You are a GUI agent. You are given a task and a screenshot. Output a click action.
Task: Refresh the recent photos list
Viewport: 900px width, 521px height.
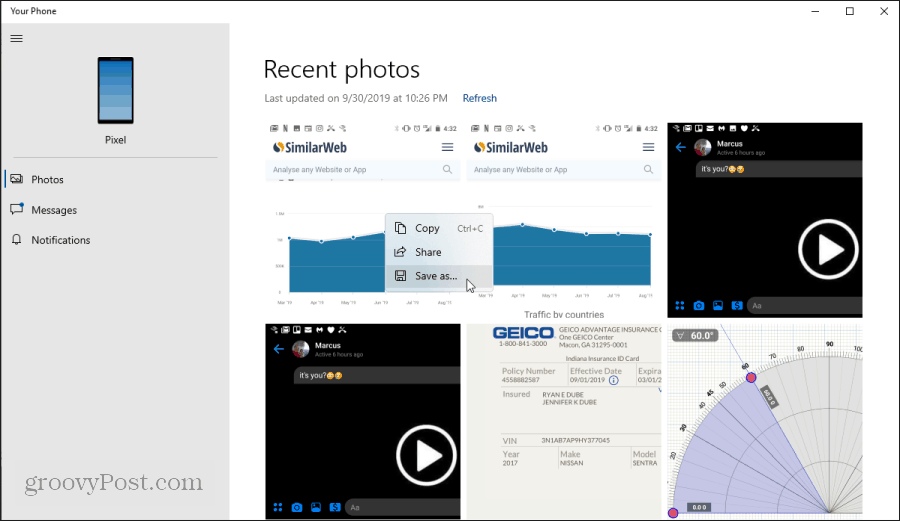click(x=479, y=98)
